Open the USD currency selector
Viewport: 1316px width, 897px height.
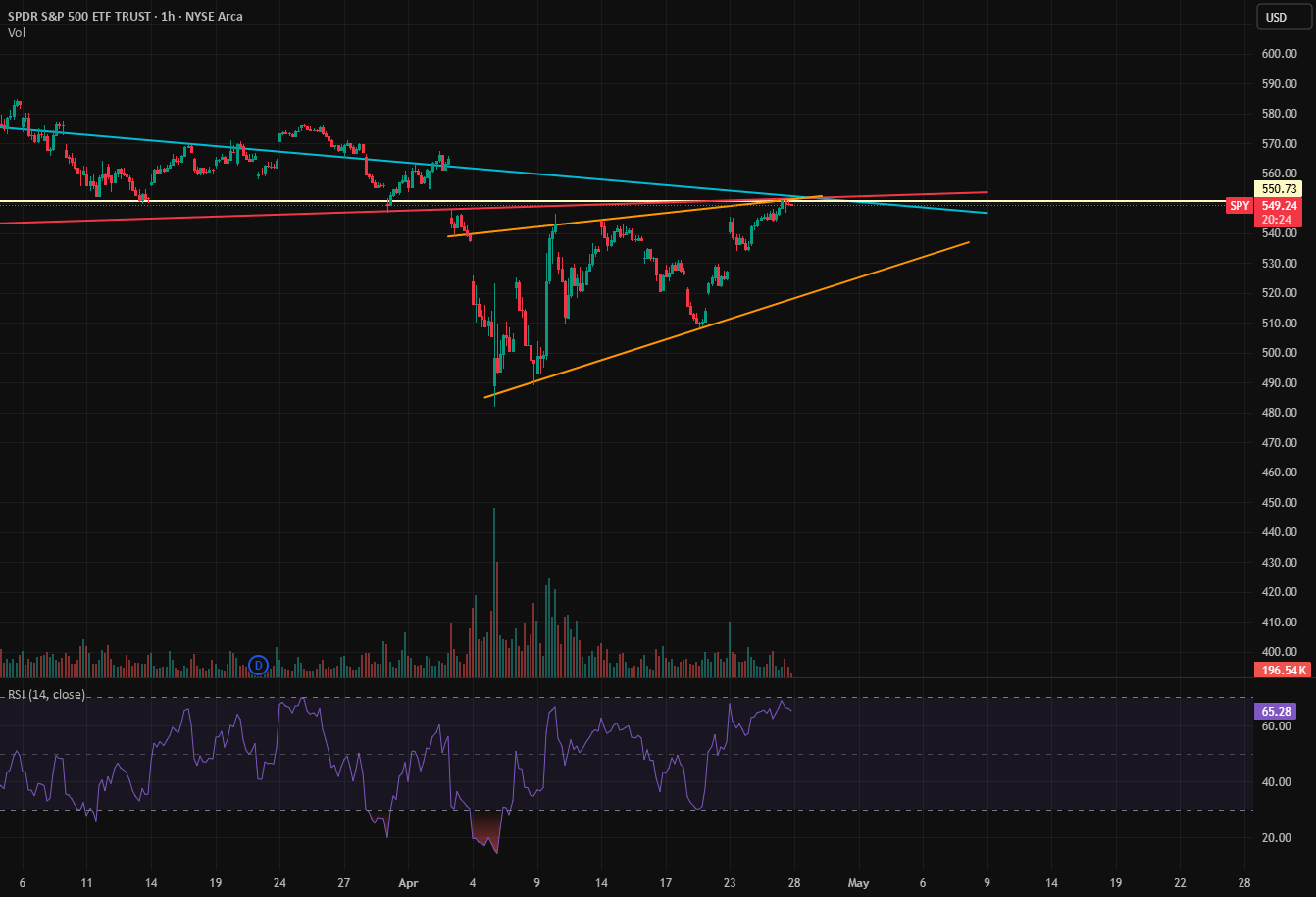pyautogui.click(x=1276, y=17)
